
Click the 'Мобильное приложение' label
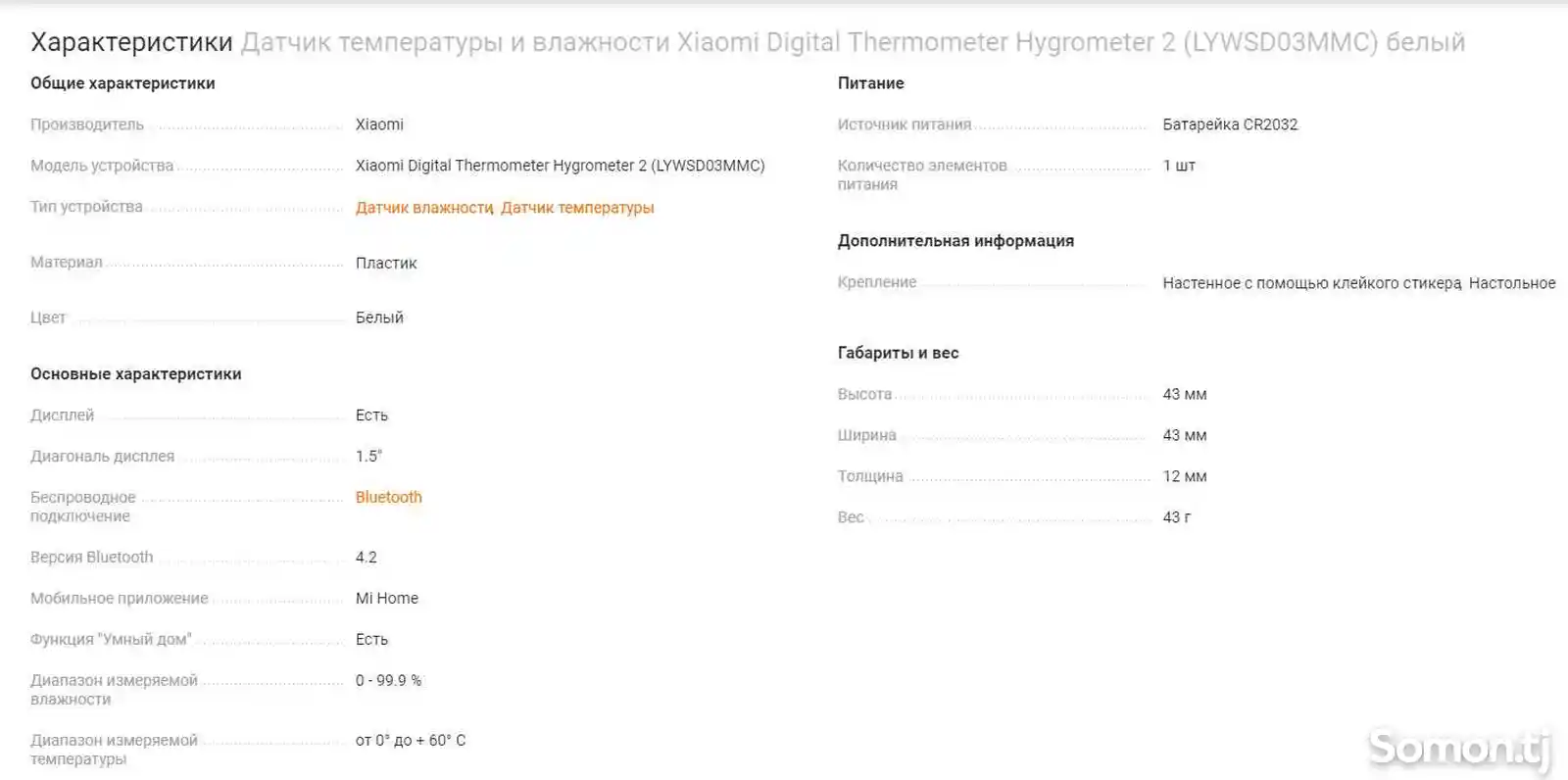(x=120, y=599)
